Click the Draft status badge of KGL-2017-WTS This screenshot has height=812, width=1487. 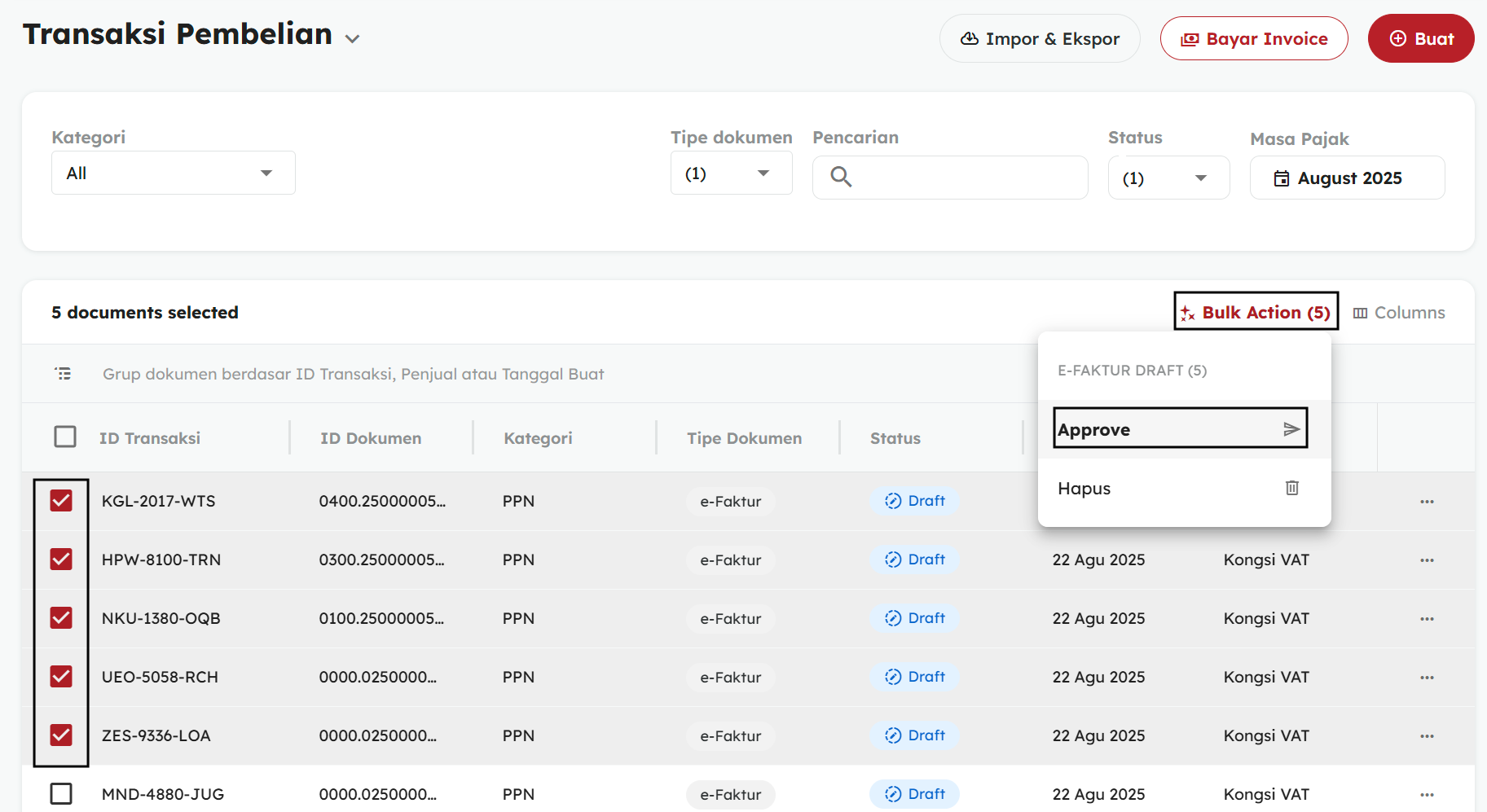click(915, 501)
